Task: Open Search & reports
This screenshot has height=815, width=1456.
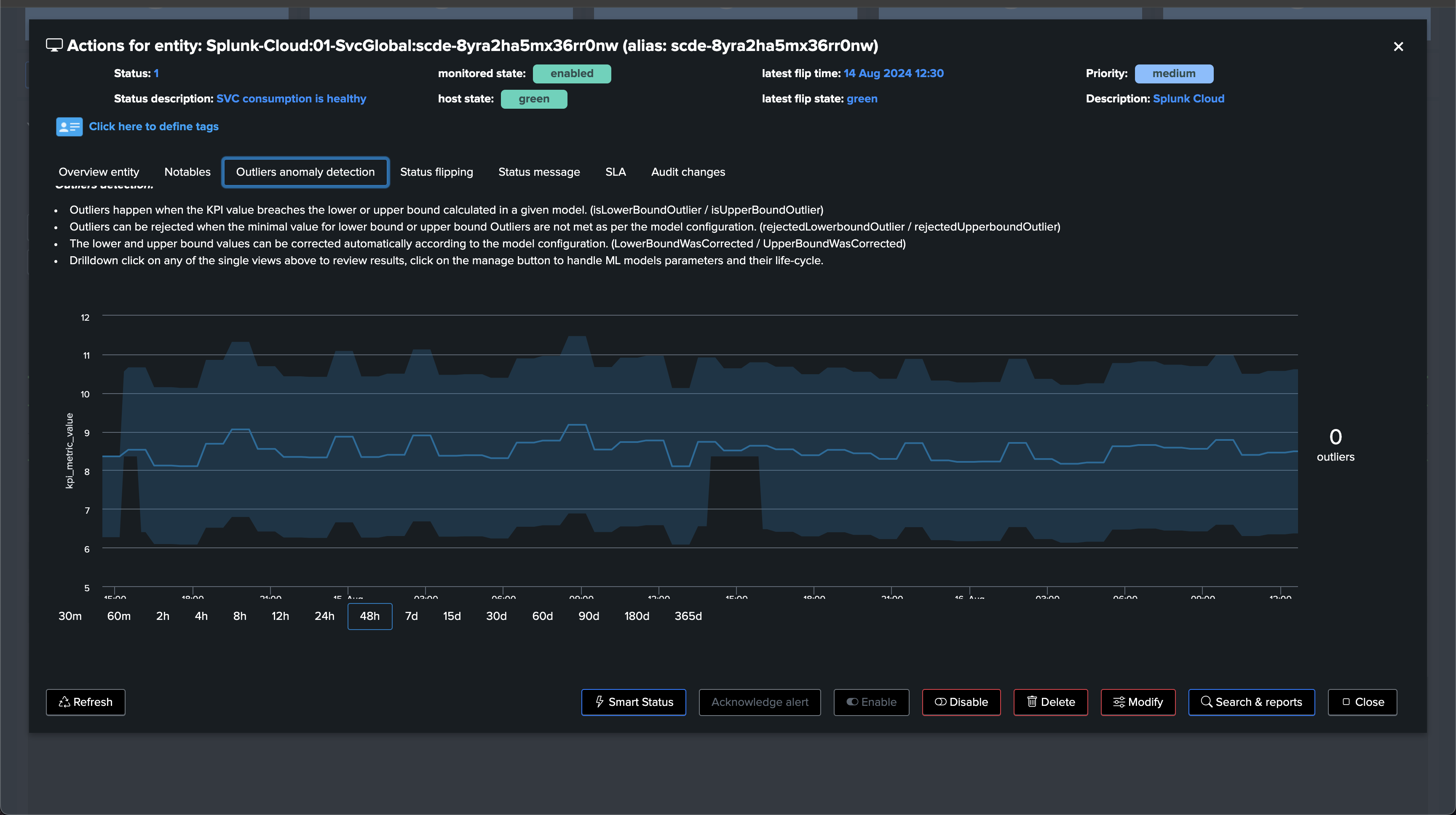Action: click(1251, 702)
